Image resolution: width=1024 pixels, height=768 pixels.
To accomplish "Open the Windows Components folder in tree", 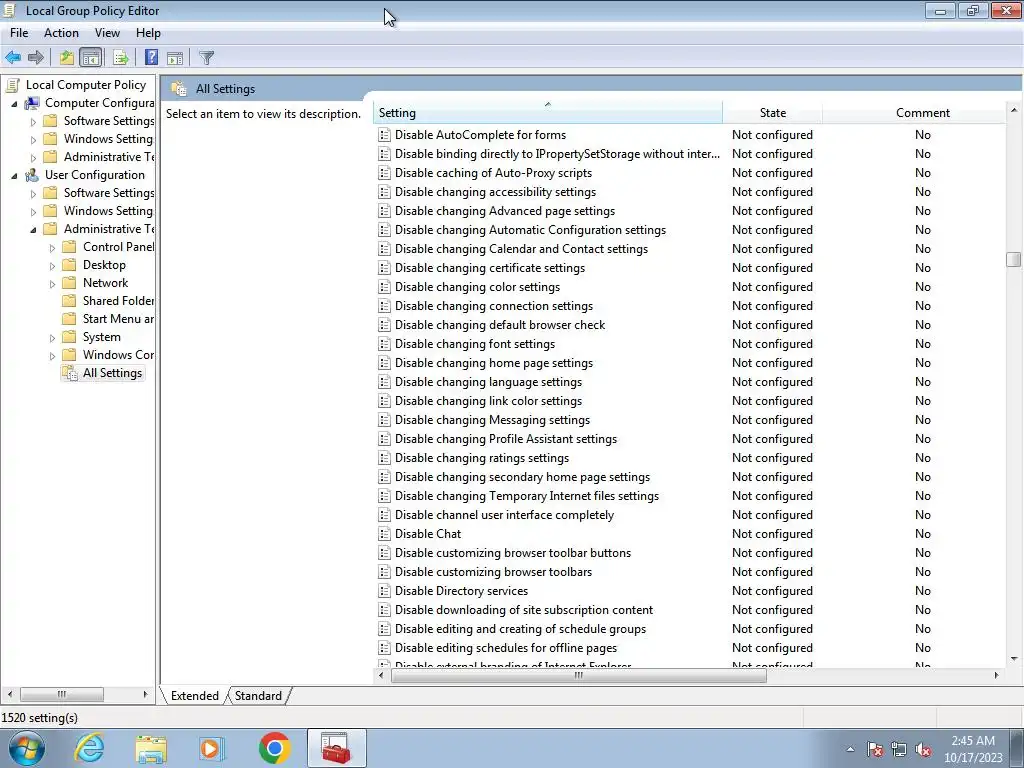I will click(x=118, y=355).
